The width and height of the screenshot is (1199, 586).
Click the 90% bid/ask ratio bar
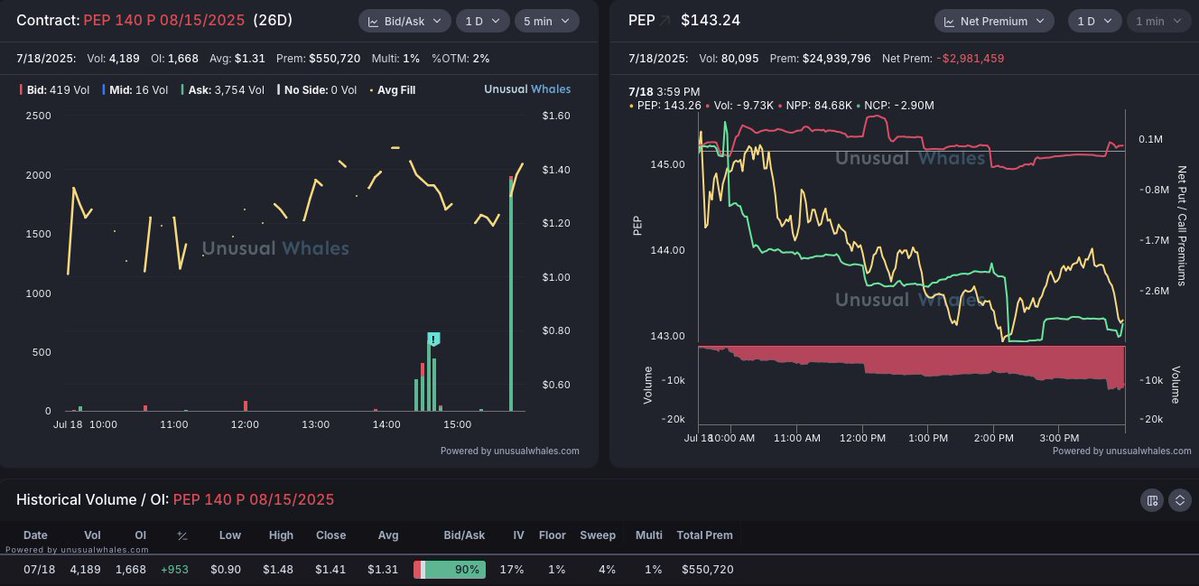(450, 570)
